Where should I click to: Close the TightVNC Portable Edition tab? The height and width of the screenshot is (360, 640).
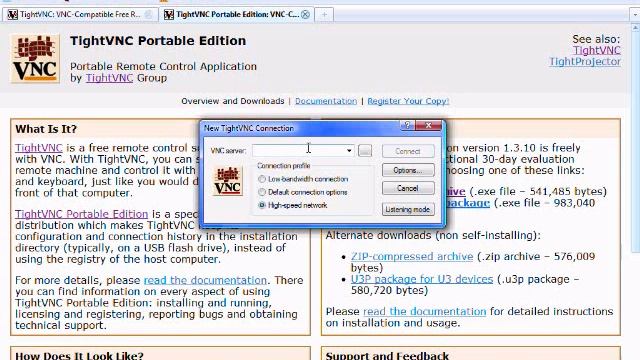(x=305, y=15)
